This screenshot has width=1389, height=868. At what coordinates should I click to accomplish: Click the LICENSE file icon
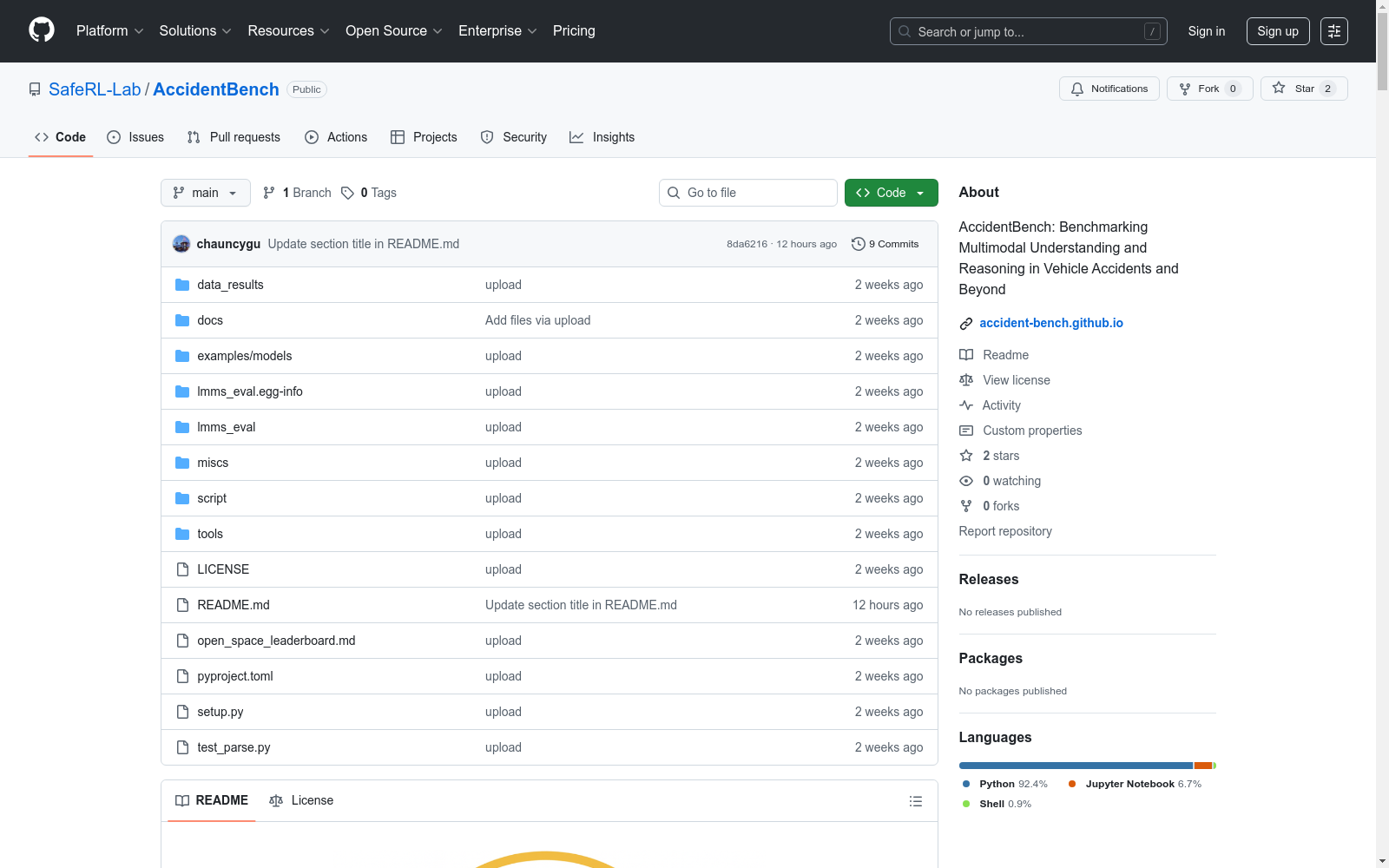[x=182, y=569]
